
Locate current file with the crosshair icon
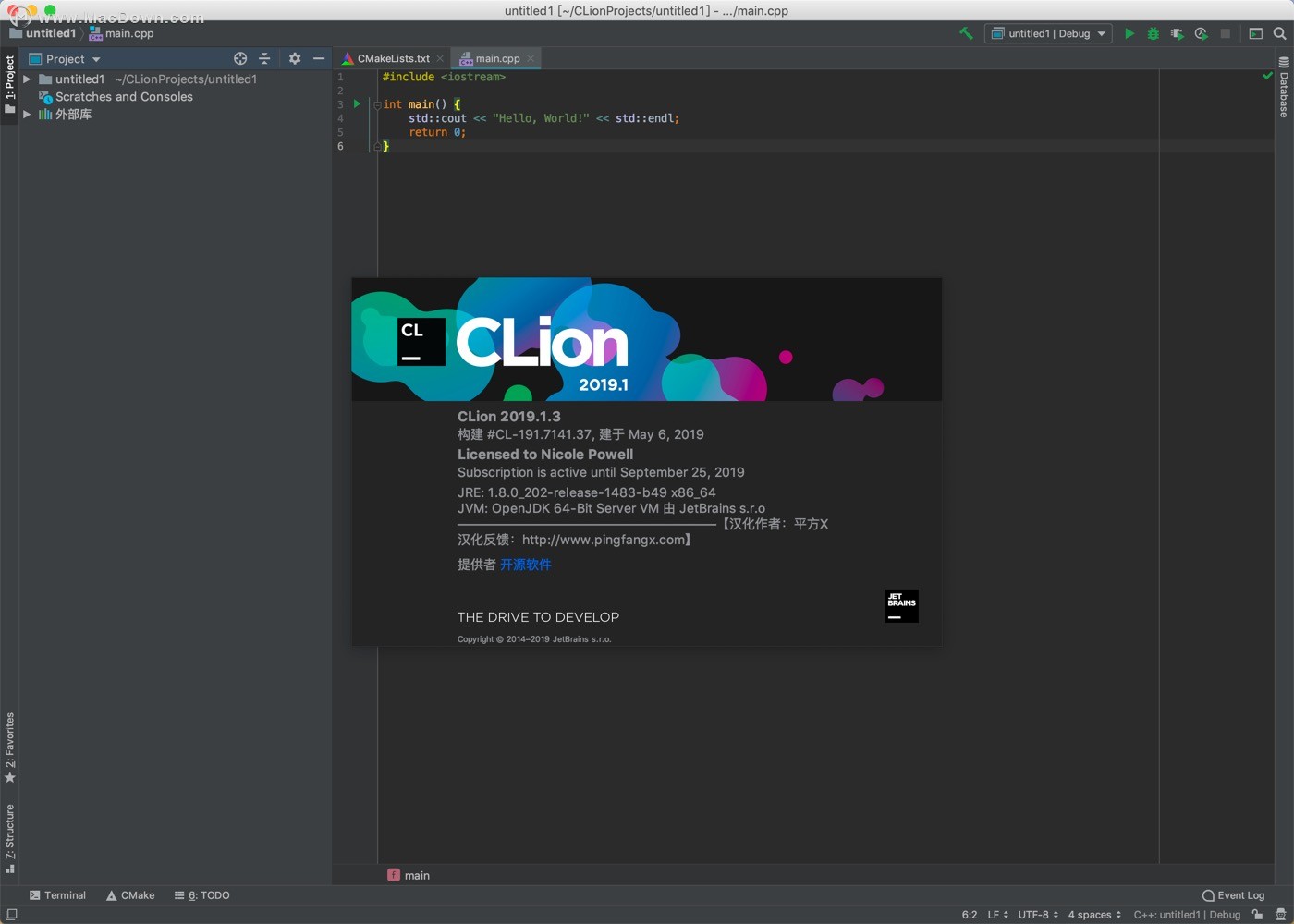240,58
